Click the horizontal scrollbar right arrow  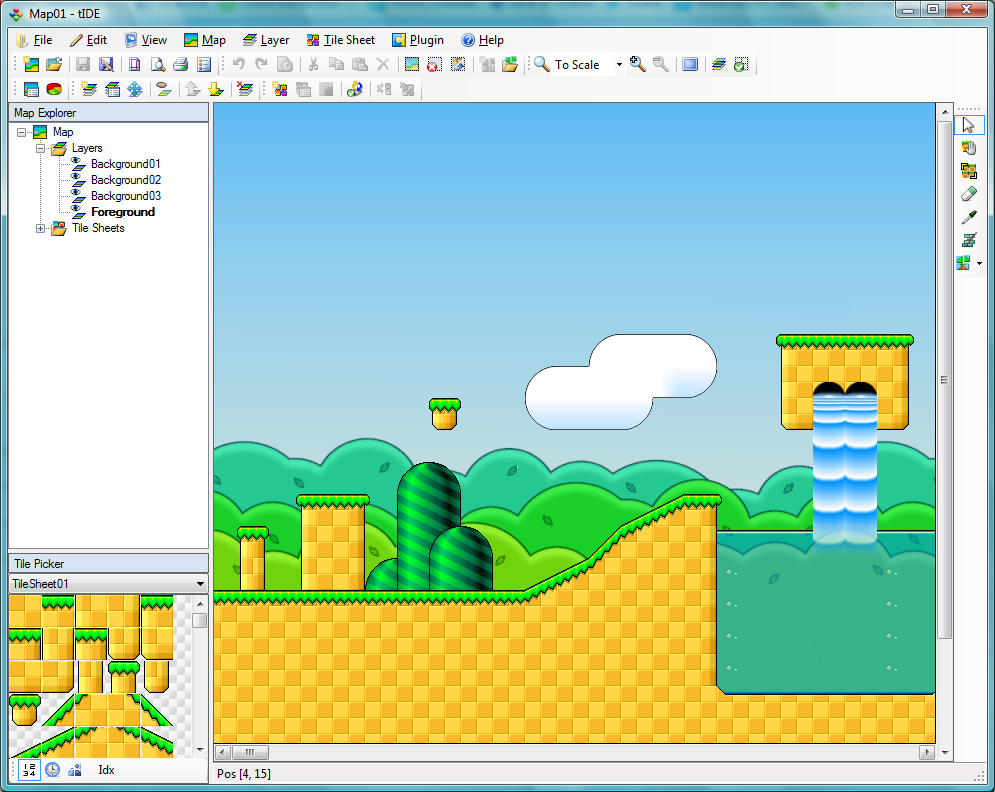(928, 752)
